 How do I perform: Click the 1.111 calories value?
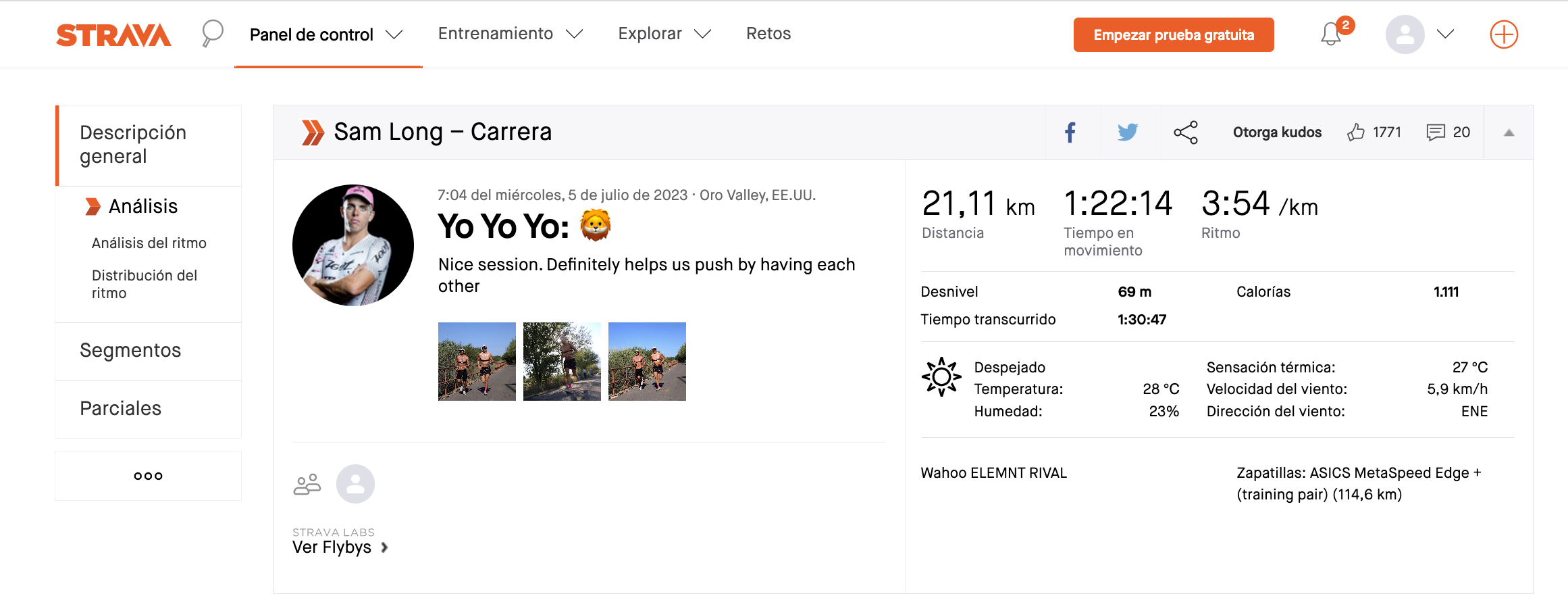click(1446, 292)
